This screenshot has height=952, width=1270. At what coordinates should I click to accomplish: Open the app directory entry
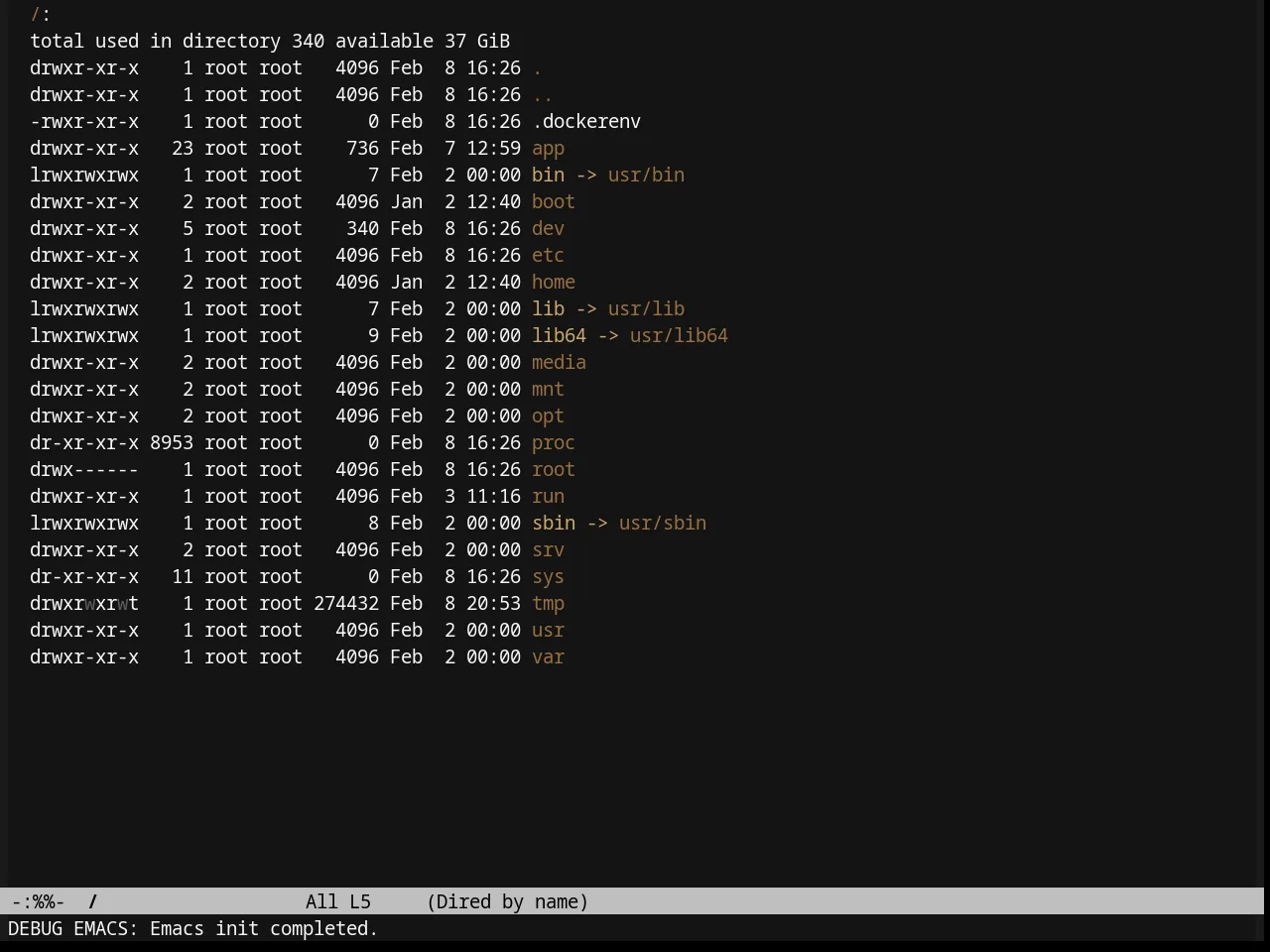548,149
